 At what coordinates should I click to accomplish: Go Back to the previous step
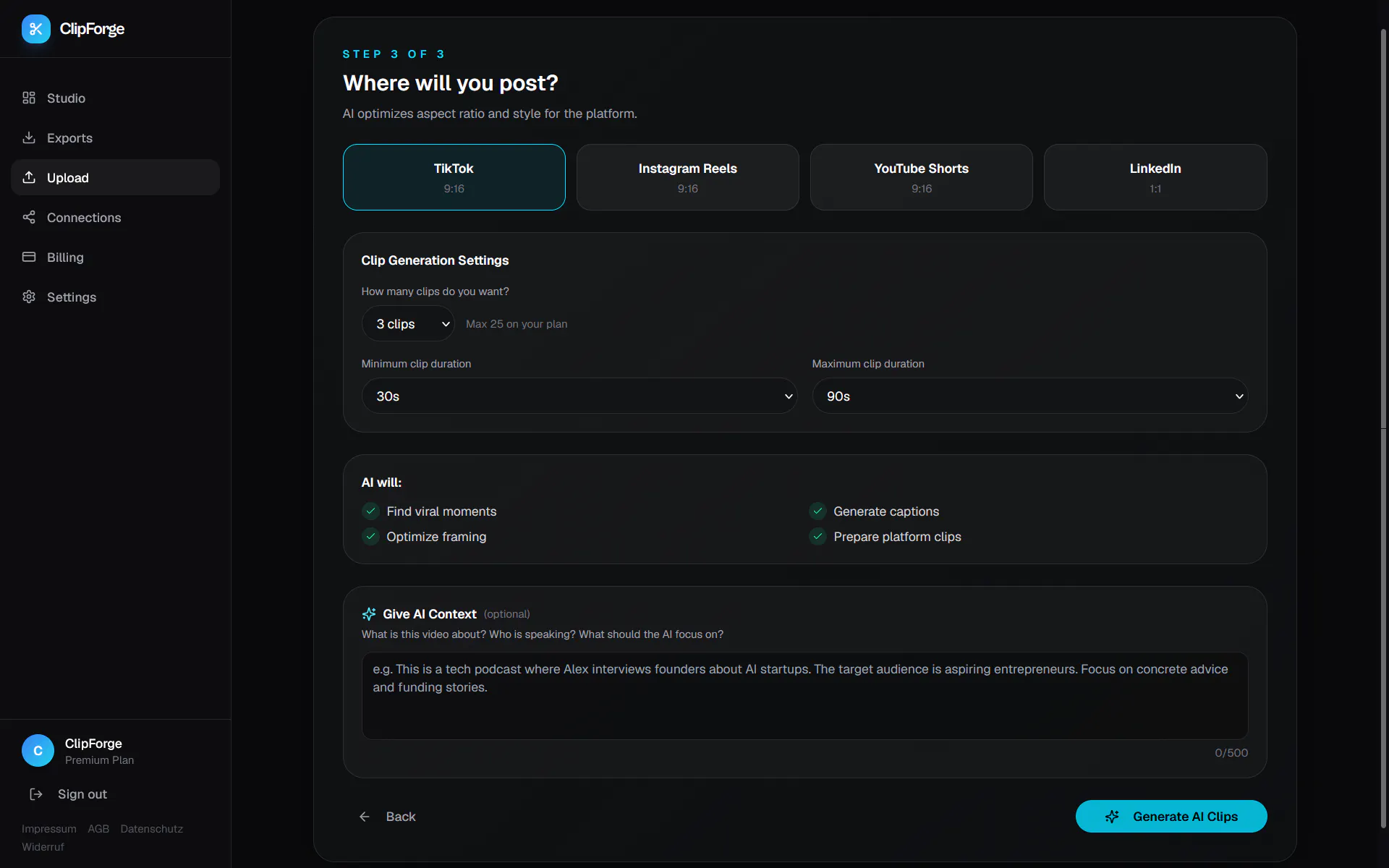[387, 817]
